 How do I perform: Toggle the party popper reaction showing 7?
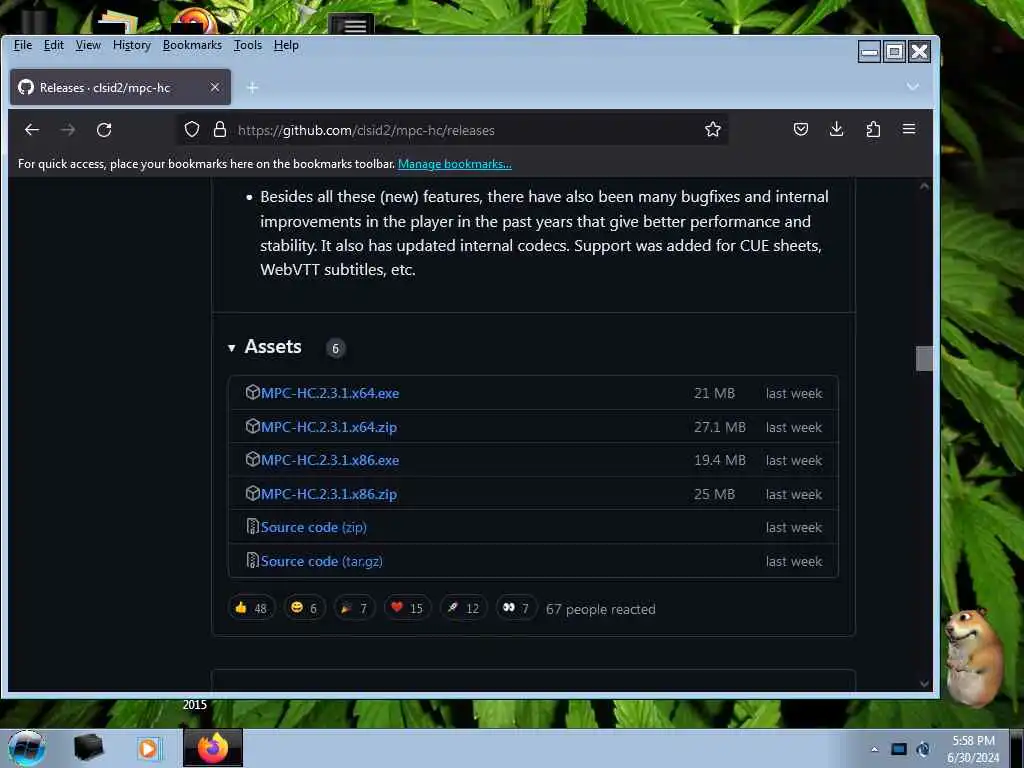click(x=355, y=609)
